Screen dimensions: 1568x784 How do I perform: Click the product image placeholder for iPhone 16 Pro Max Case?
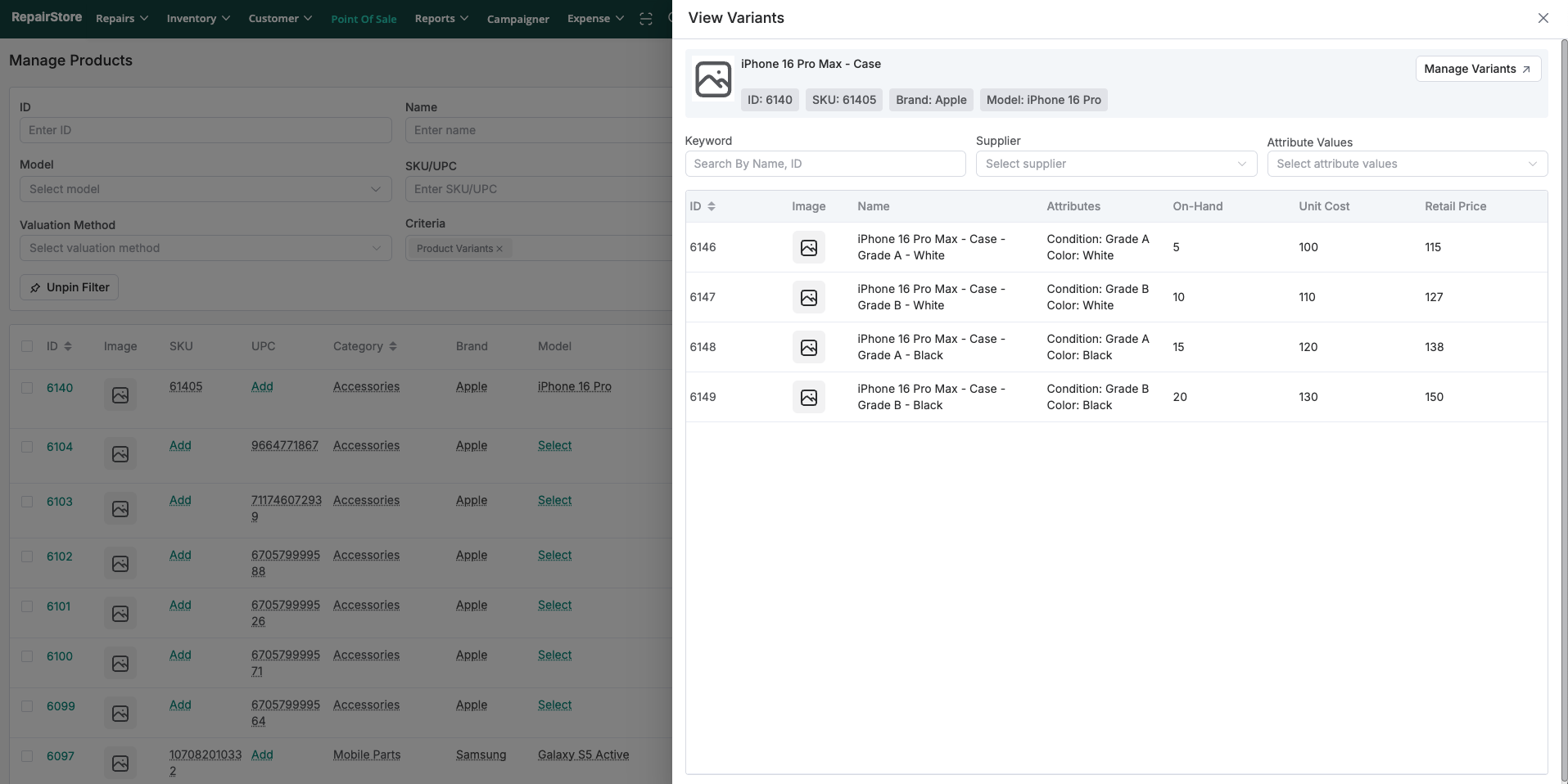[712, 80]
